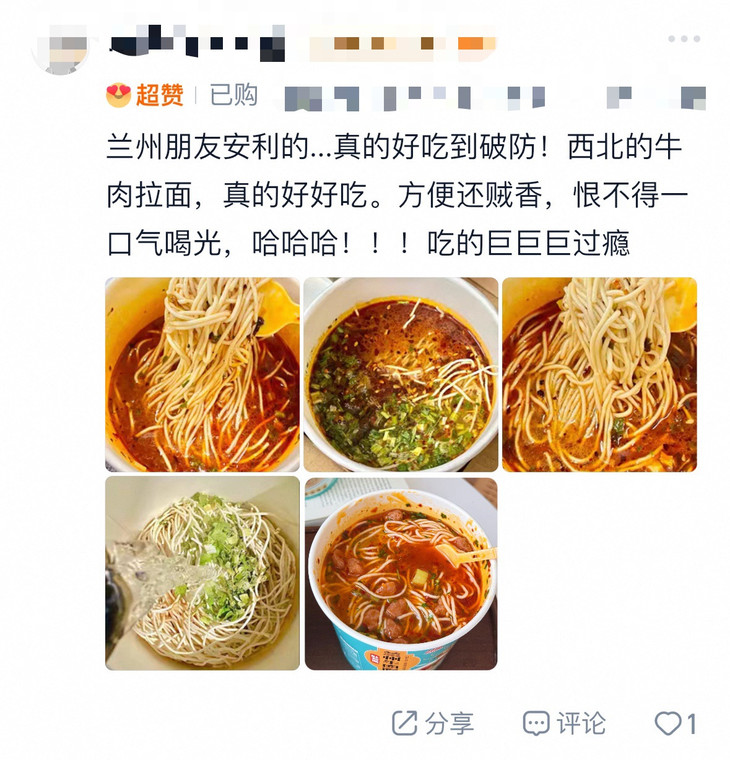Tap the share arrow icon
730x760 pixels.
[x=404, y=723]
